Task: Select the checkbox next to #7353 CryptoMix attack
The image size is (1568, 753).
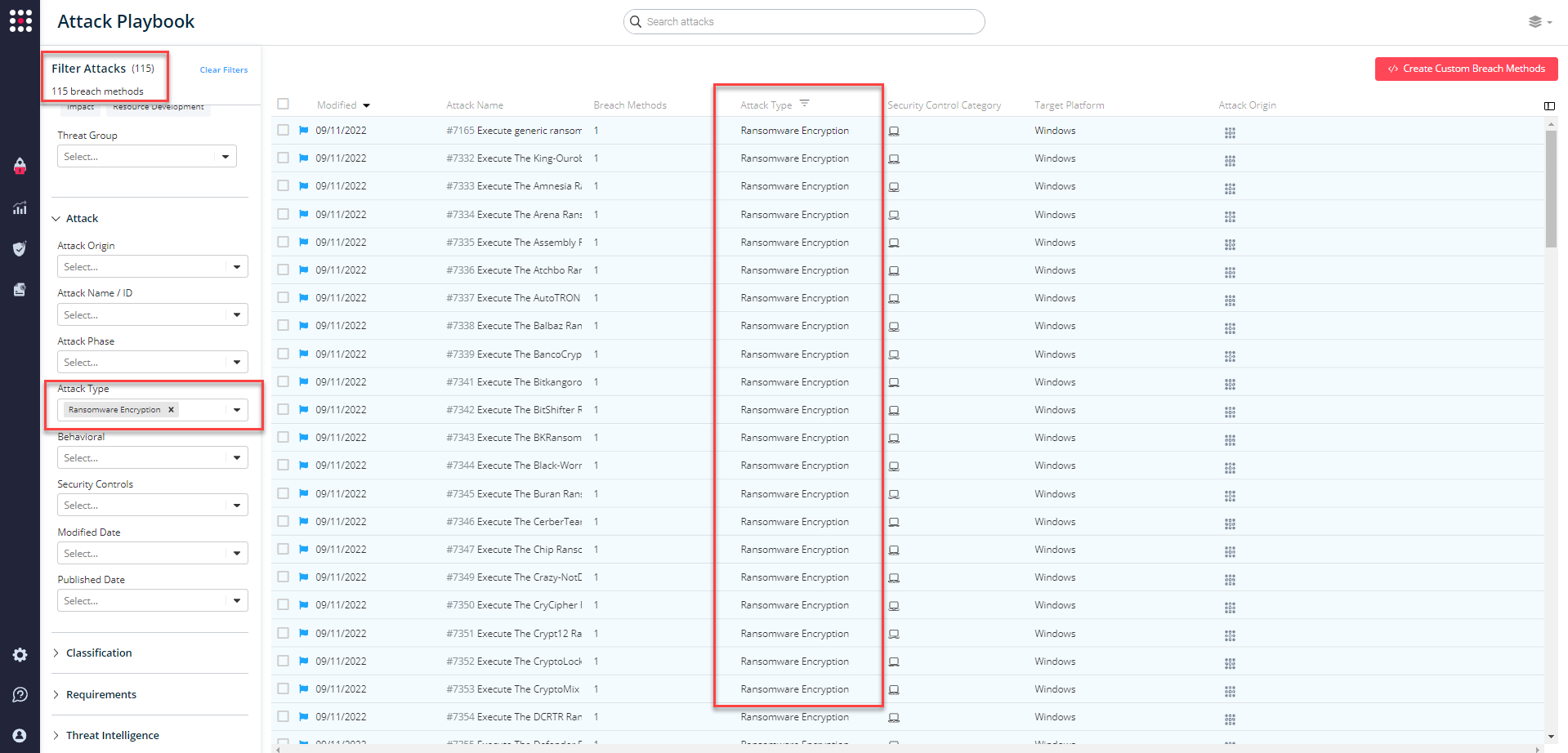Action: tap(283, 688)
